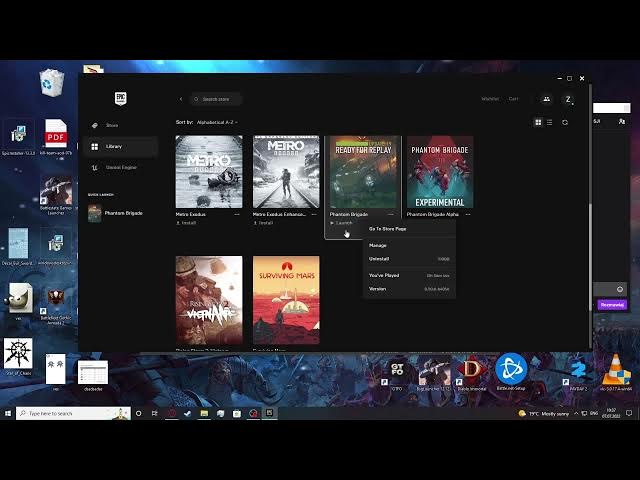Open the account profile icon Z
The image size is (640, 480).
click(568, 99)
